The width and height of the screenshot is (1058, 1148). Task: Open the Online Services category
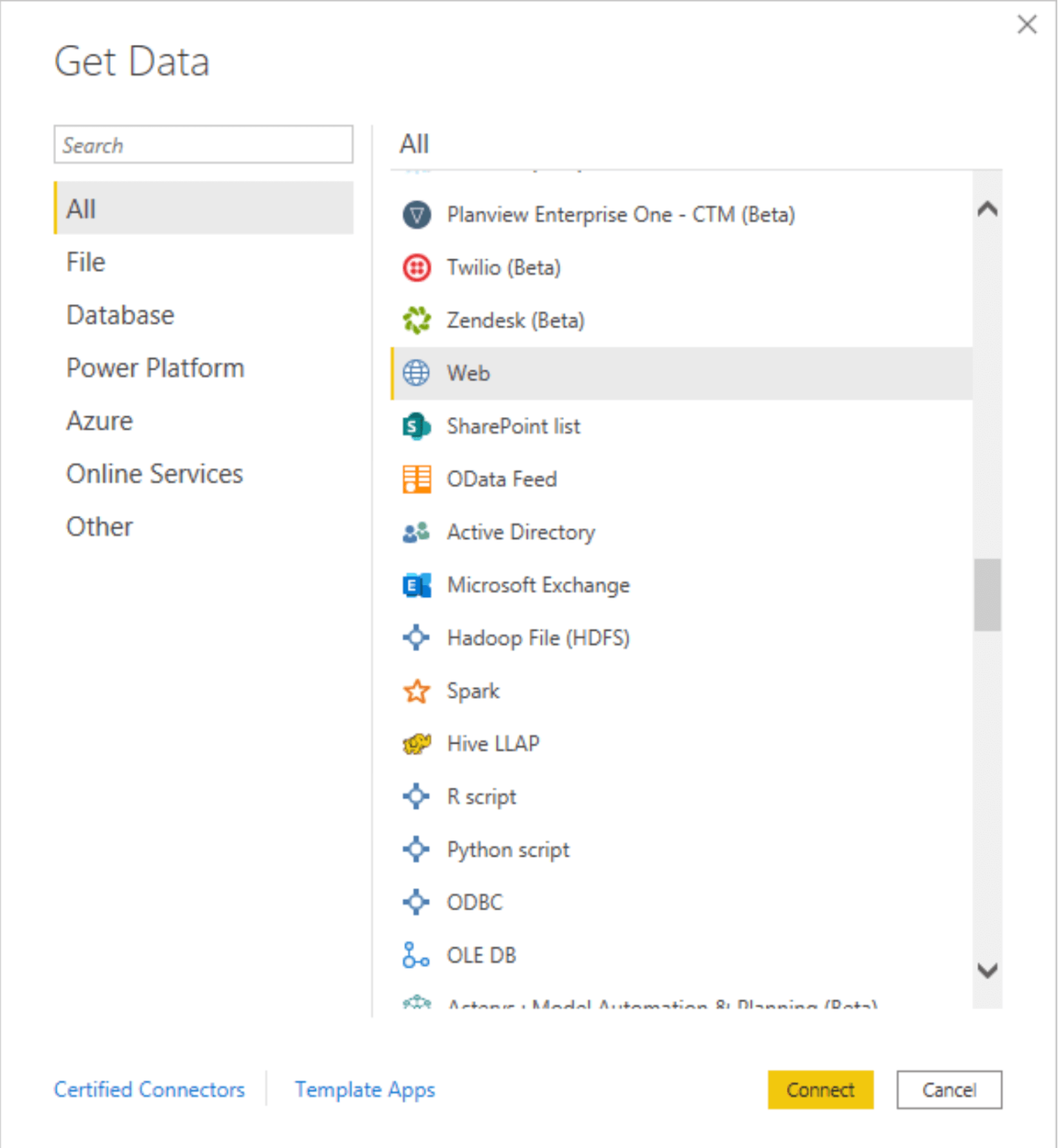click(x=155, y=473)
